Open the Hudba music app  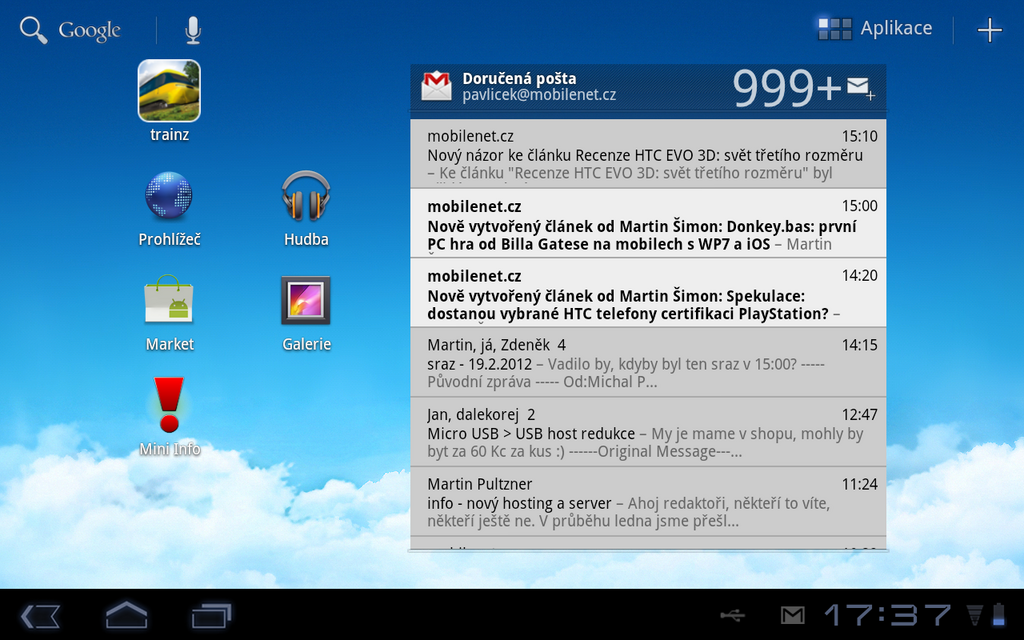(x=305, y=196)
